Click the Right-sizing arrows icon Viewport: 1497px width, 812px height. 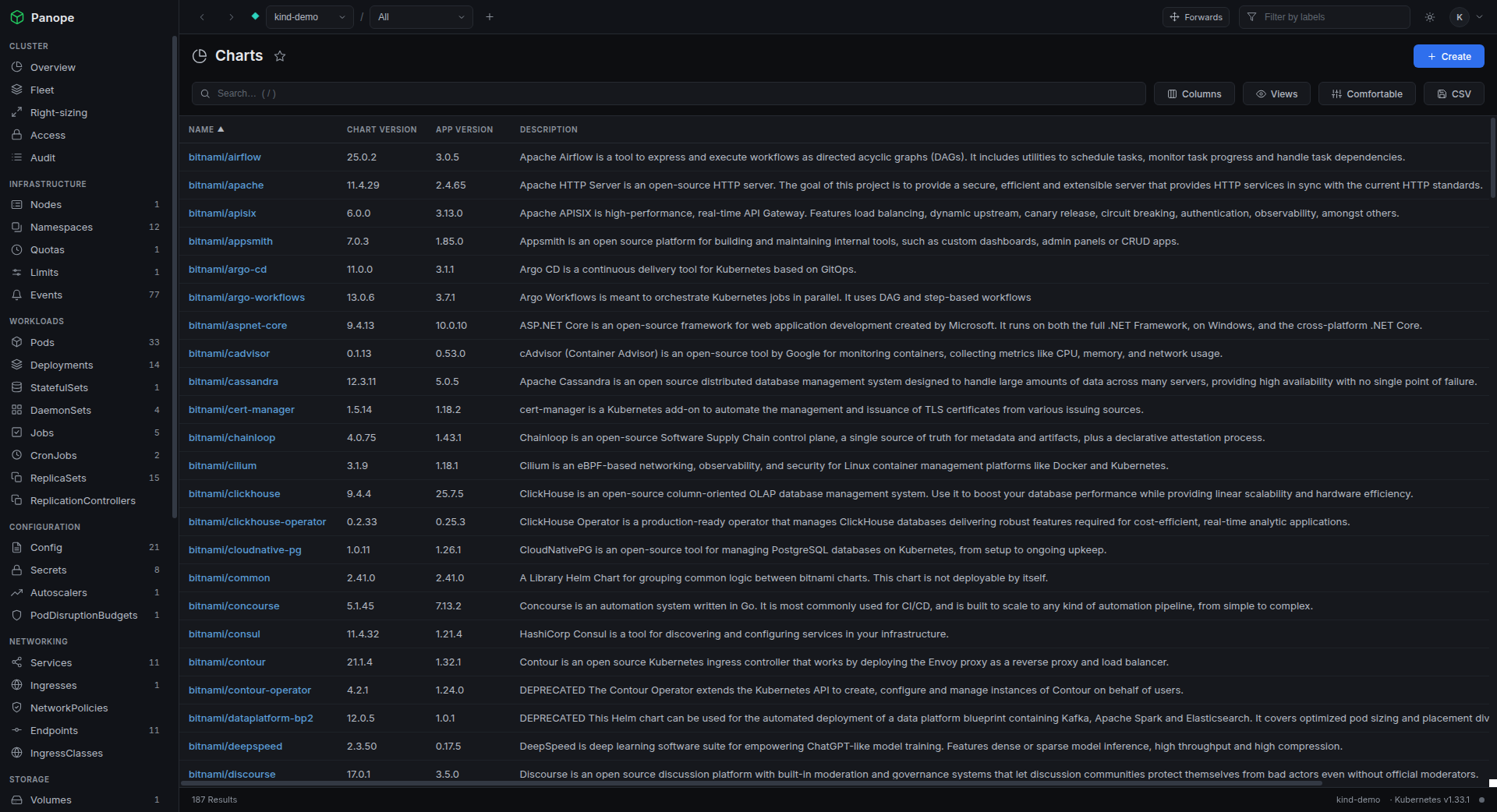(16, 112)
